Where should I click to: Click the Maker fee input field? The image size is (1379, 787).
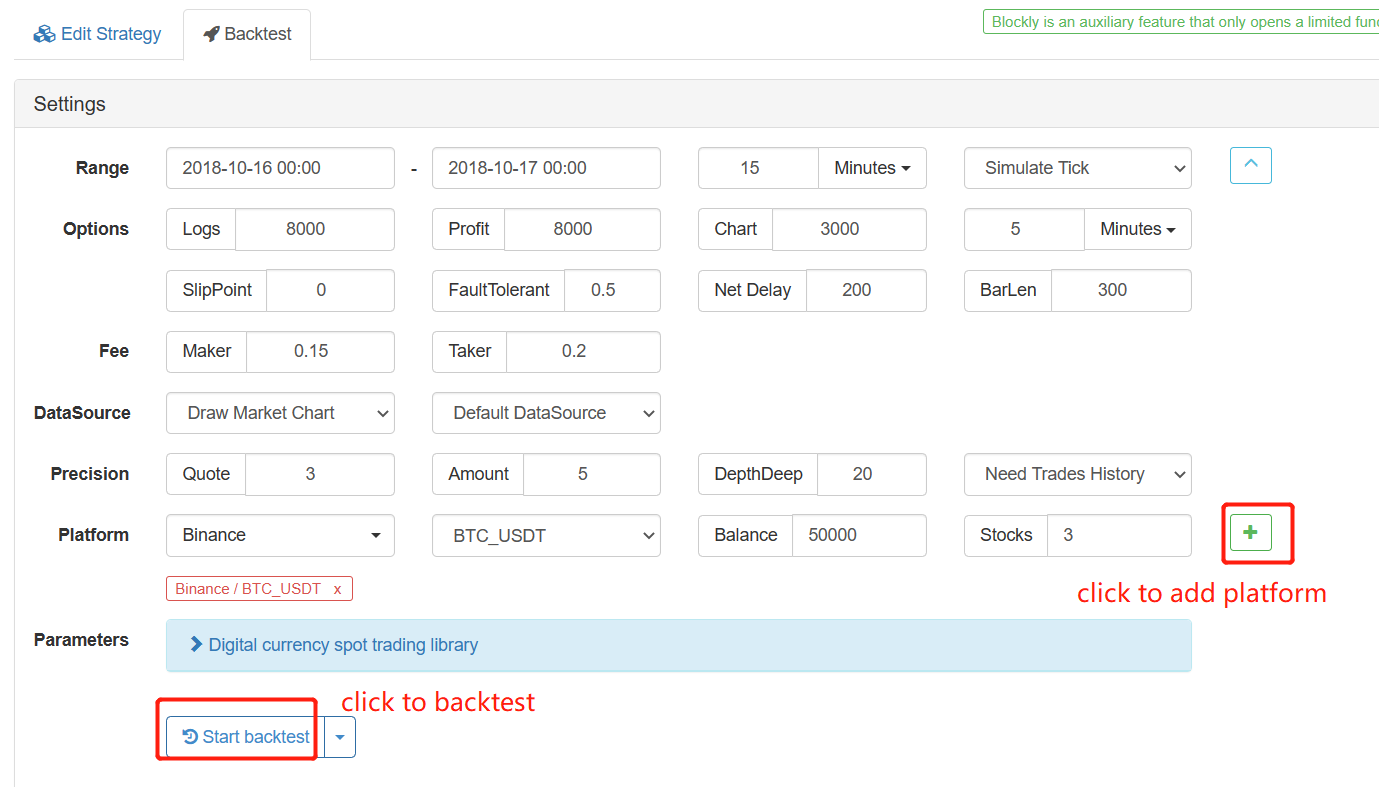pyautogui.click(x=319, y=351)
